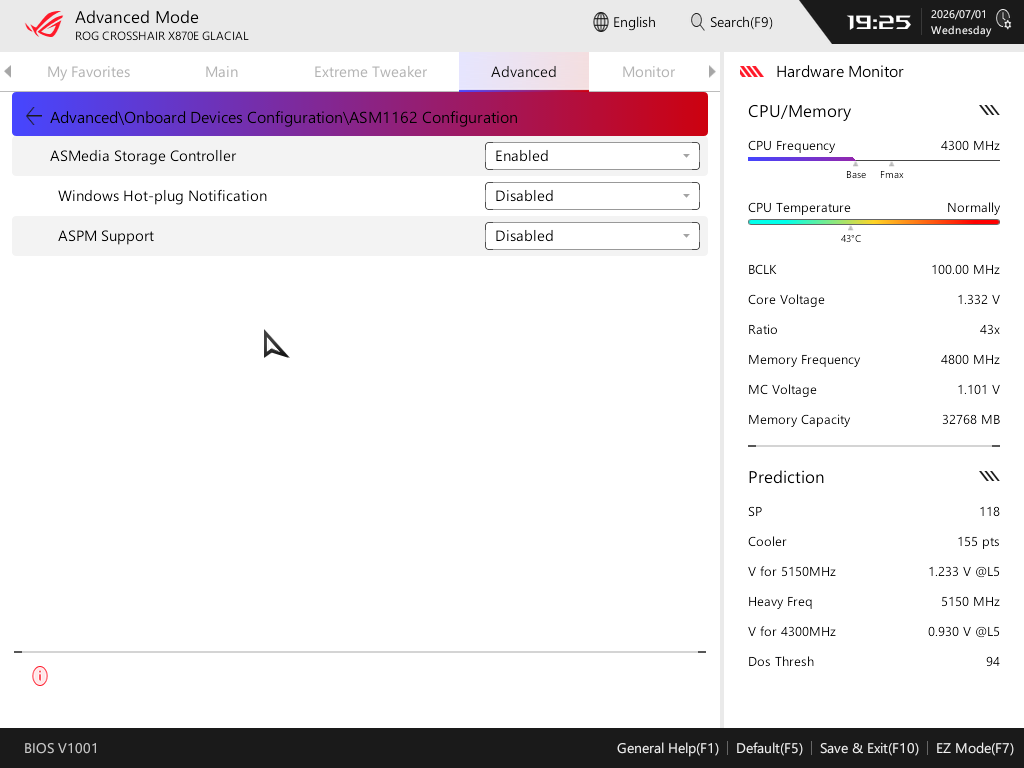Click the globe language icon
1024x768 pixels.
[x=600, y=22]
